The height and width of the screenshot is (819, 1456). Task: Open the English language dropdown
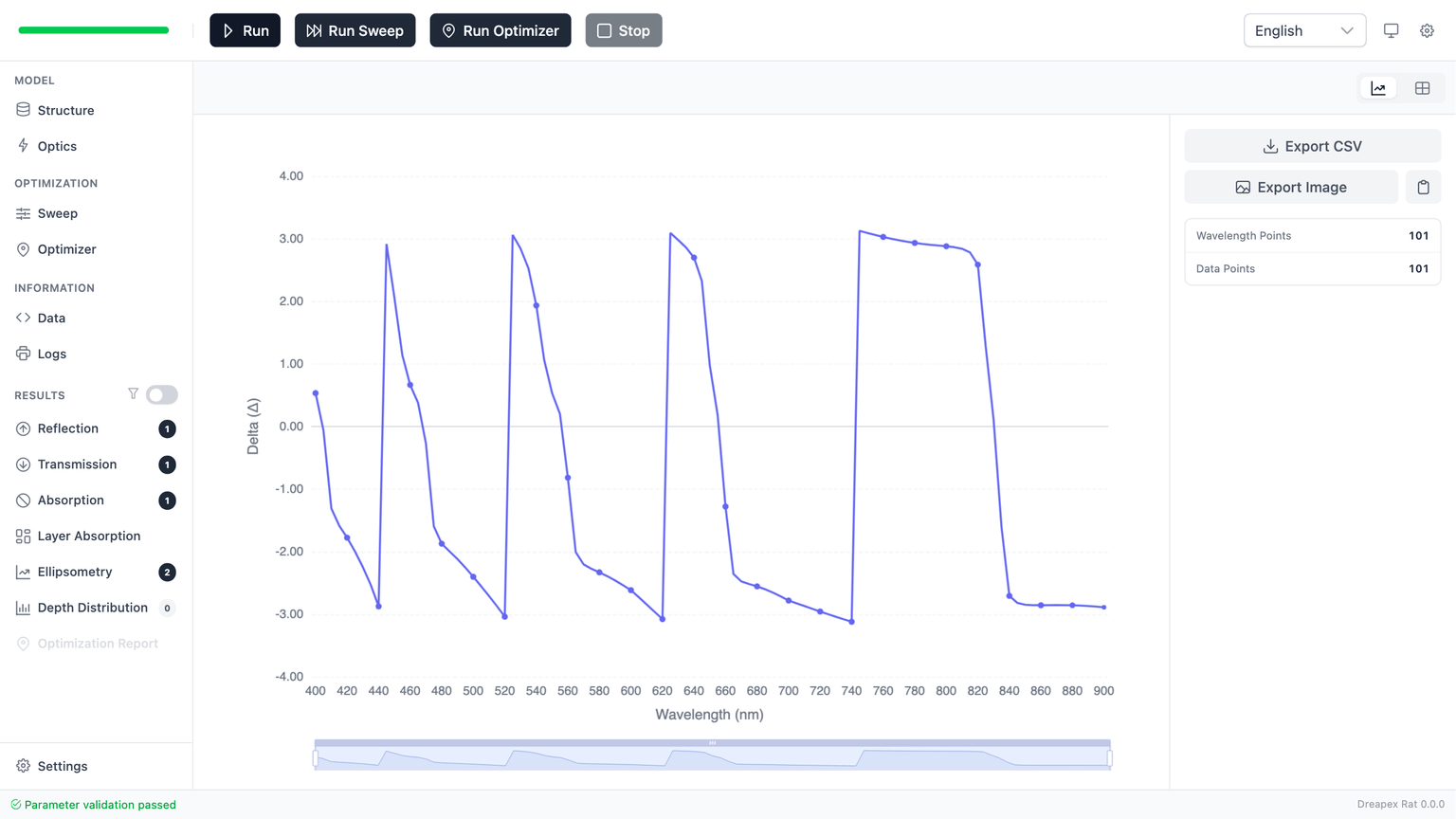1303,30
